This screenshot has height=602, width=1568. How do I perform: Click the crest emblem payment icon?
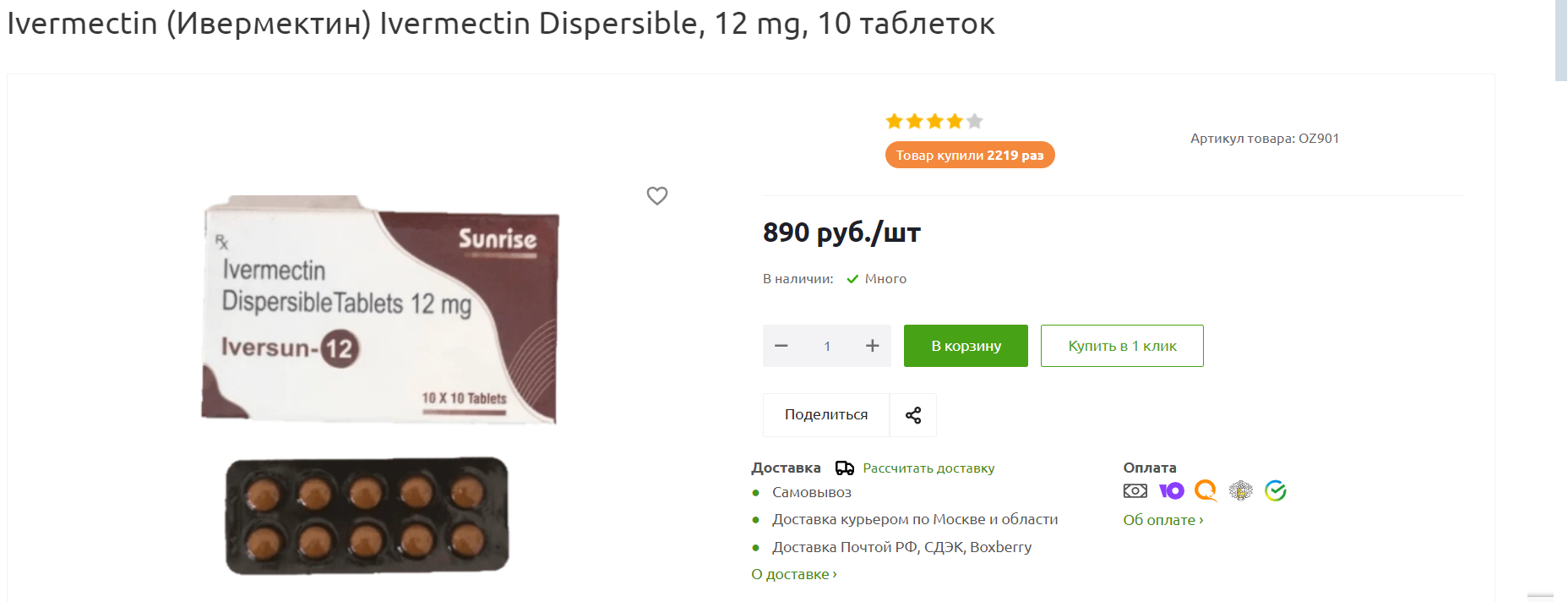(x=1240, y=490)
